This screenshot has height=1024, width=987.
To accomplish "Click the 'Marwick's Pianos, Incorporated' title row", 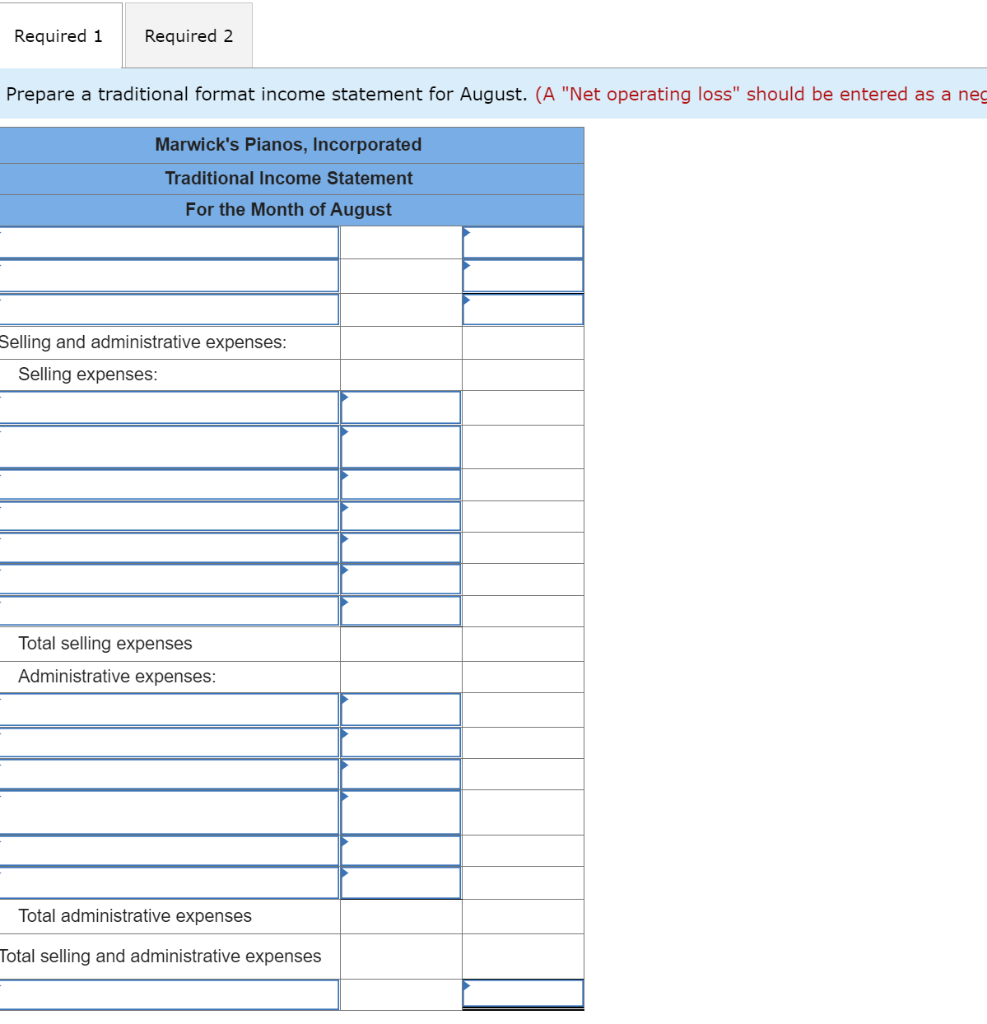I will [288, 145].
